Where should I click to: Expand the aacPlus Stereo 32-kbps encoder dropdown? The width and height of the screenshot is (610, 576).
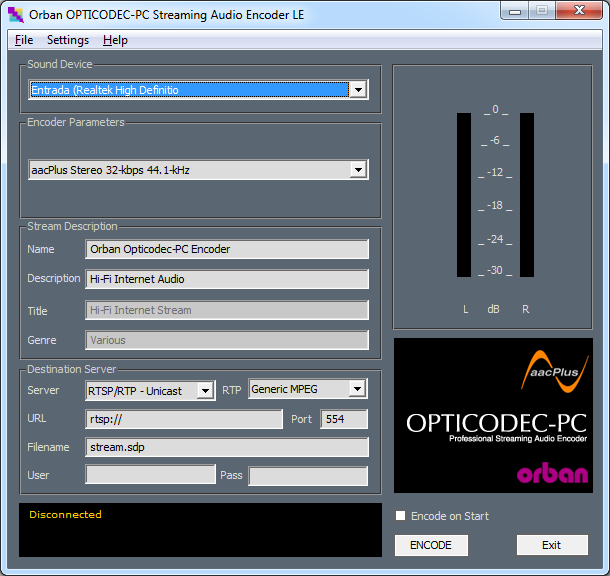pyautogui.click(x=358, y=170)
